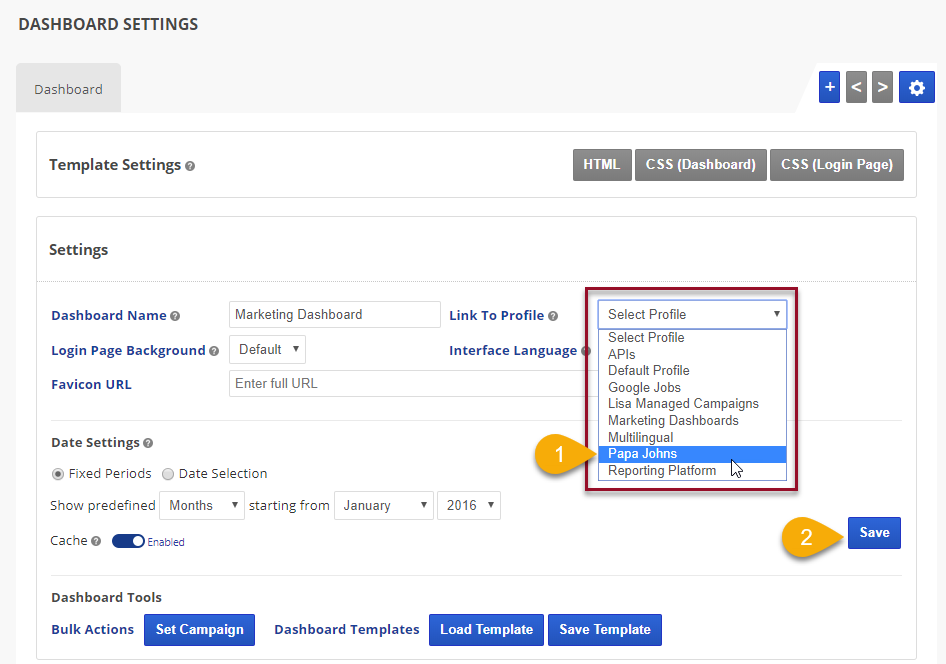Click the plus icon to add dashboard
This screenshot has height=664, width=946.
tap(829, 87)
